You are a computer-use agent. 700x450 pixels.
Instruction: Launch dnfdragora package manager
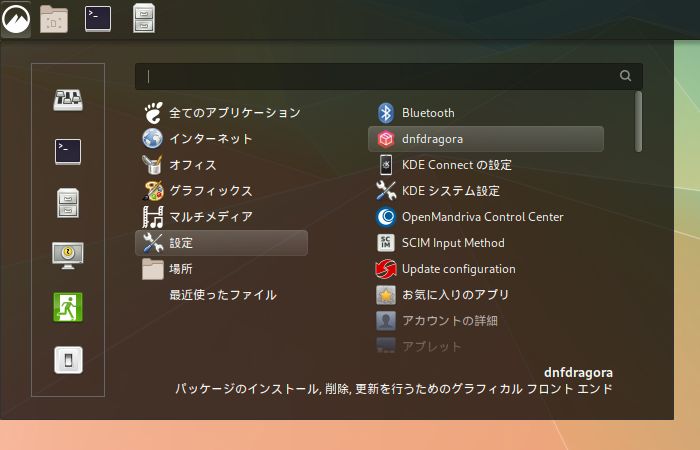click(x=486, y=139)
